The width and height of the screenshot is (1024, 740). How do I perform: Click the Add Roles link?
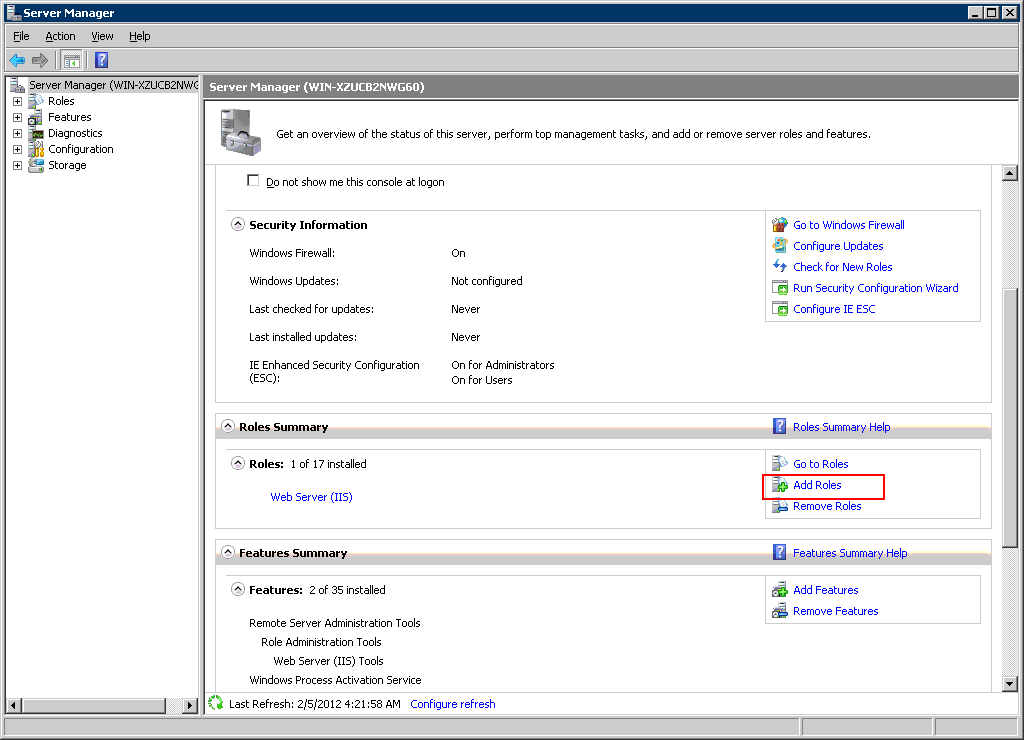(817, 485)
